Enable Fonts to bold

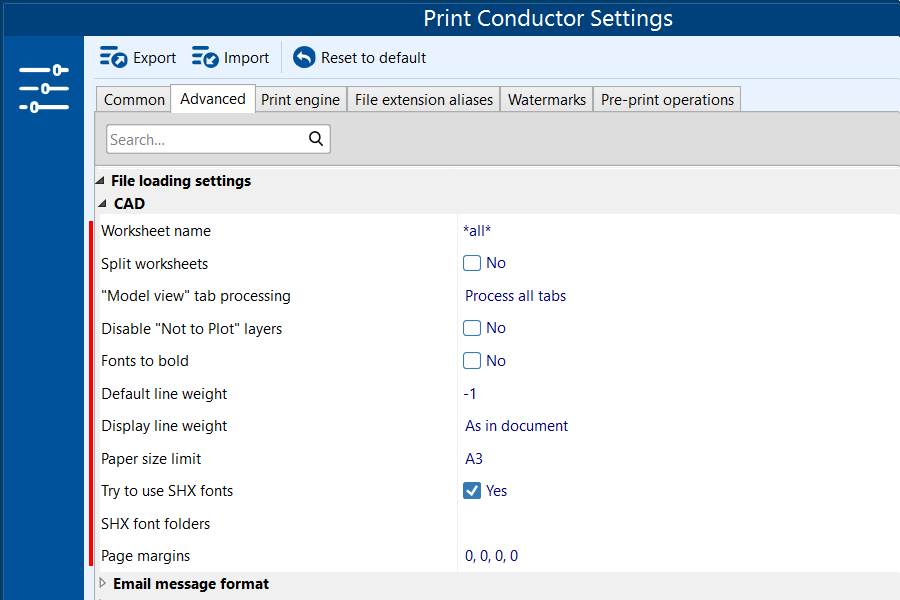471,360
